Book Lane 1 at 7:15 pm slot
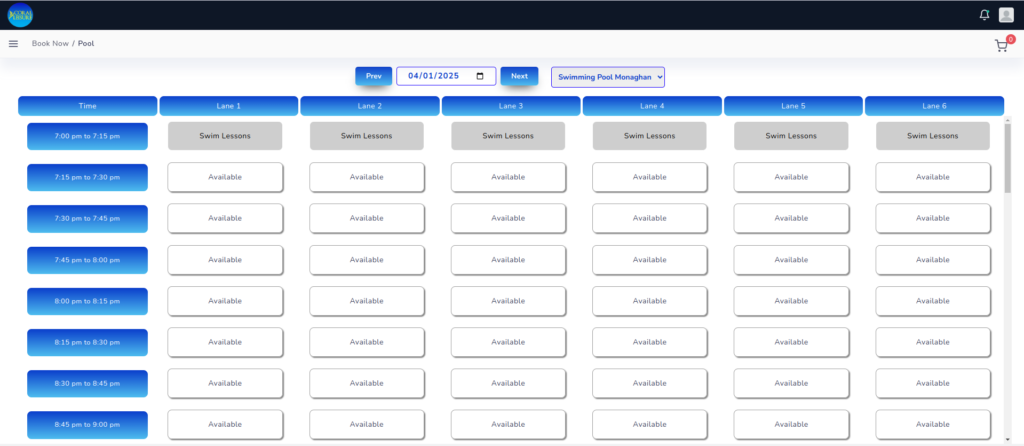Screen dimensions: 1024x446 225,177
